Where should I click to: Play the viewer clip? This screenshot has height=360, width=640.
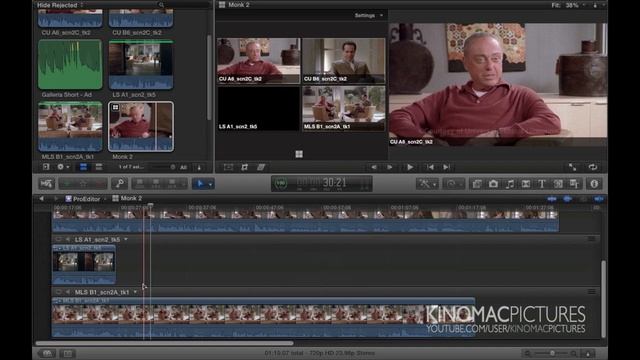coord(410,167)
